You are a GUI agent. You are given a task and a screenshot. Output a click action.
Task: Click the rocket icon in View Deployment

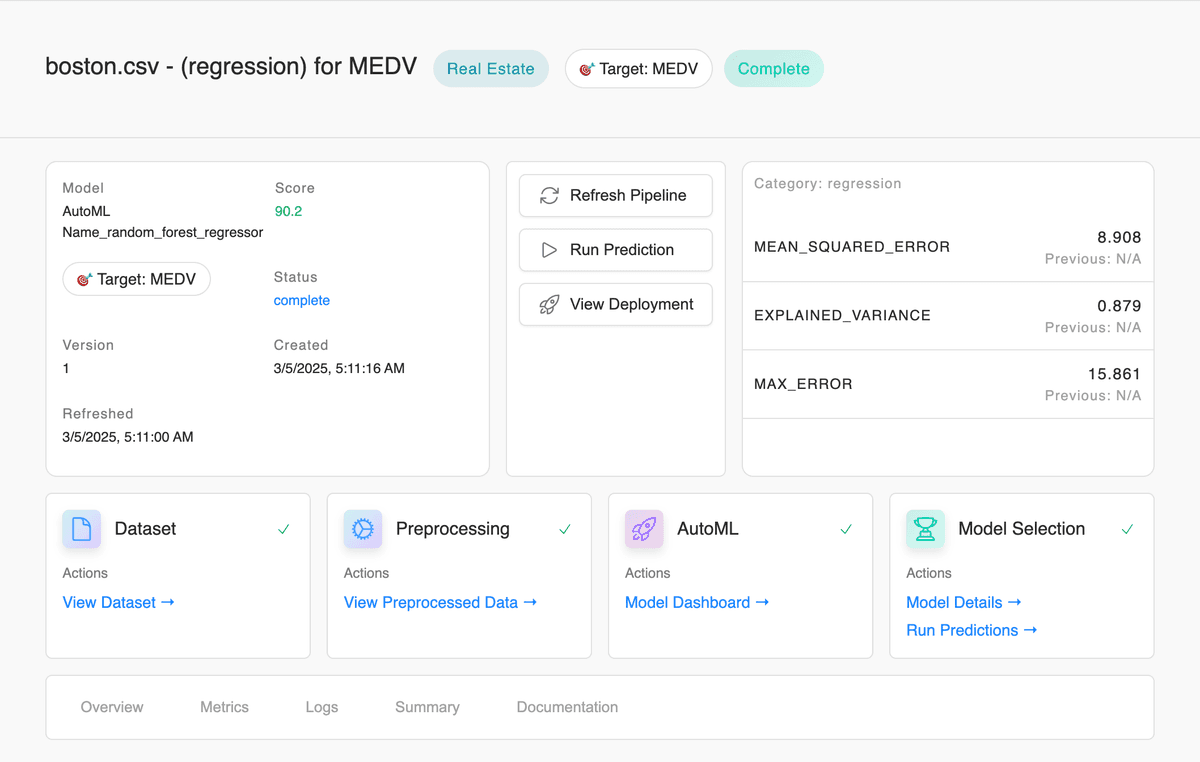click(x=549, y=305)
